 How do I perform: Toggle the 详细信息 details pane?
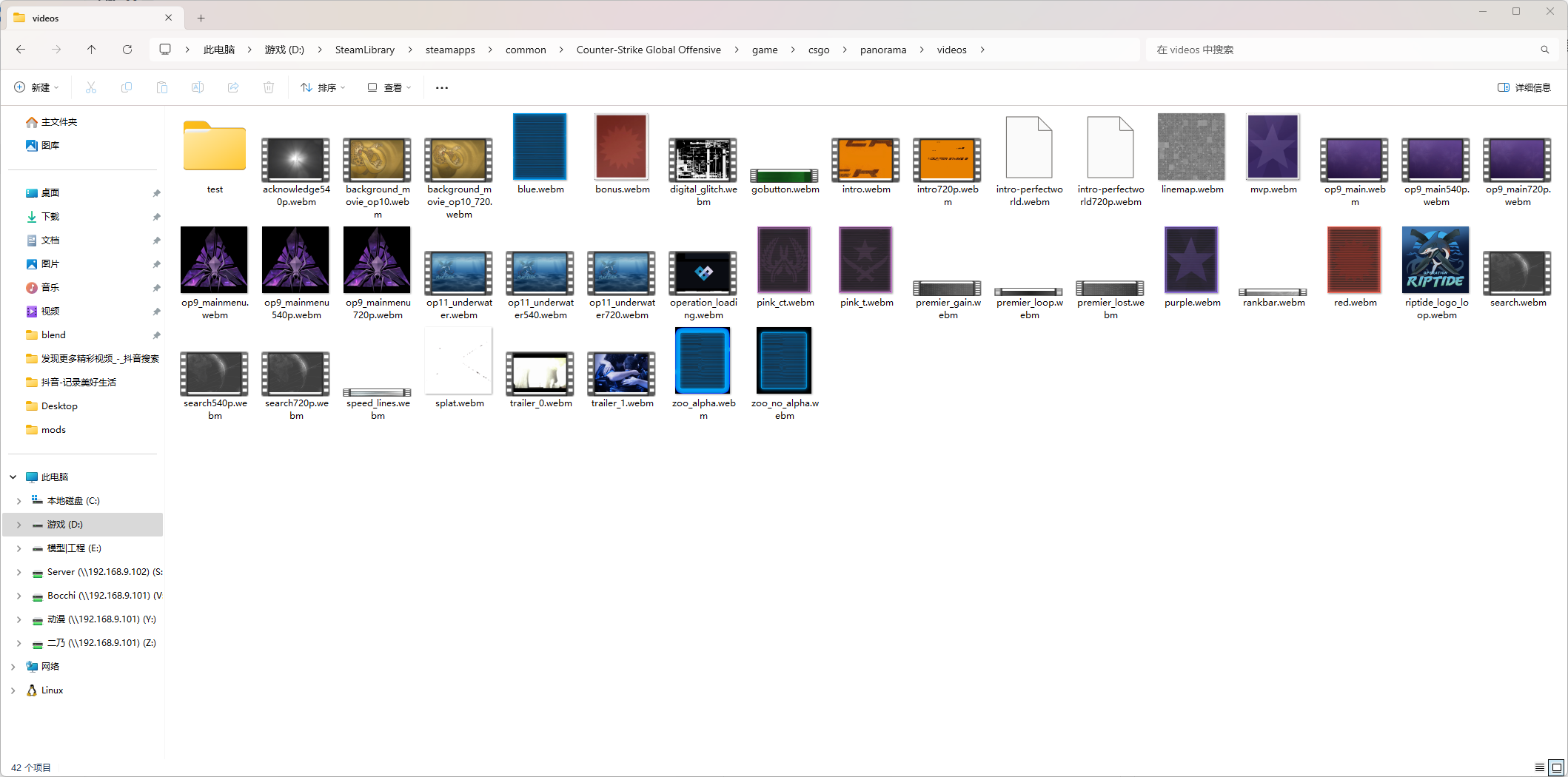coord(1524,87)
